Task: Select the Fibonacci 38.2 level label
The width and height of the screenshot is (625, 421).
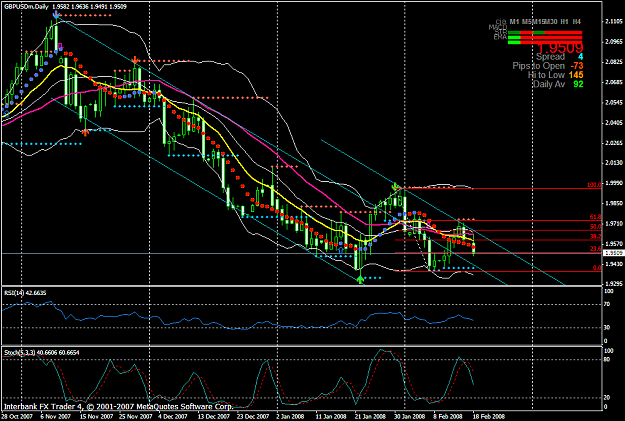Action: [x=596, y=236]
